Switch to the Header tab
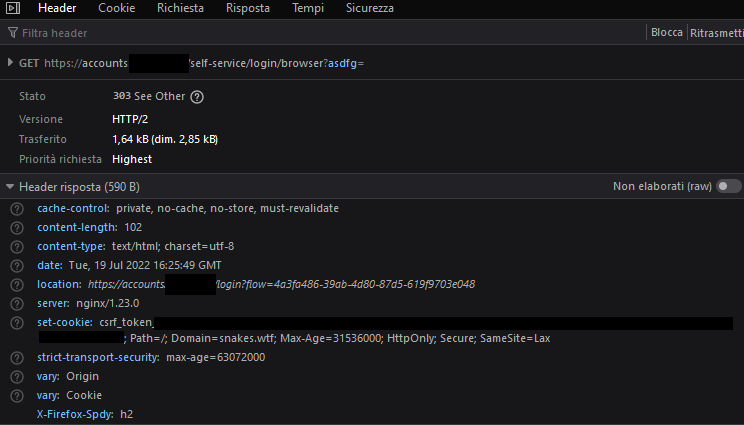 coord(57,8)
